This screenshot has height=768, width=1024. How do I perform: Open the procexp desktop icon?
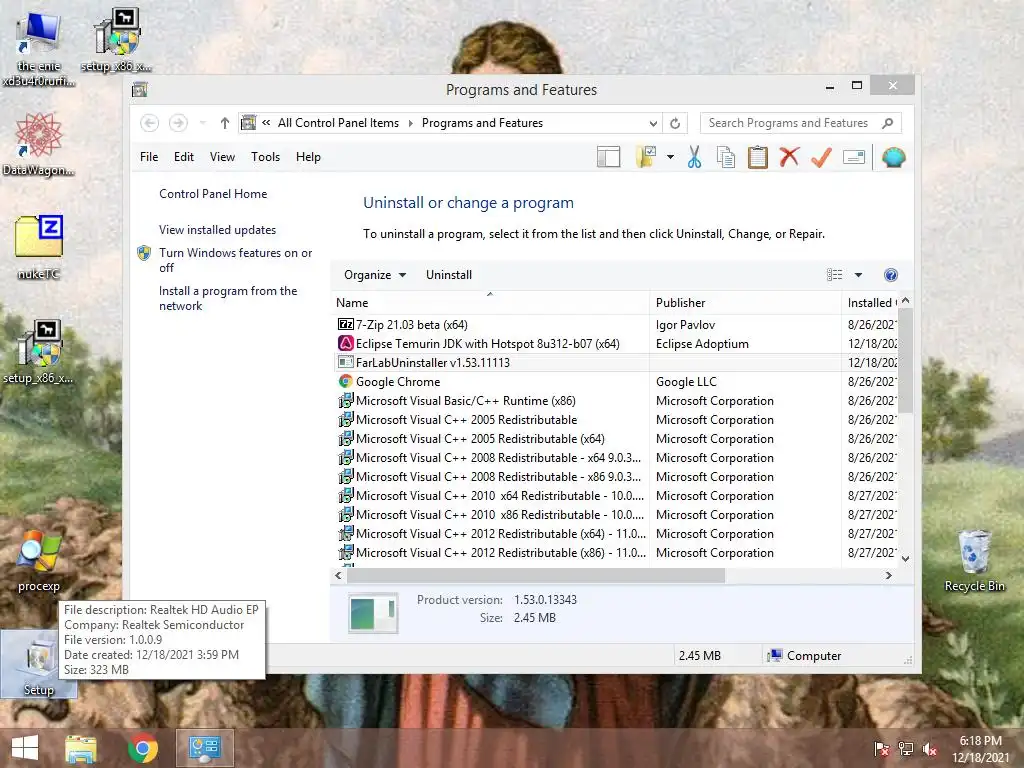pyautogui.click(x=39, y=562)
